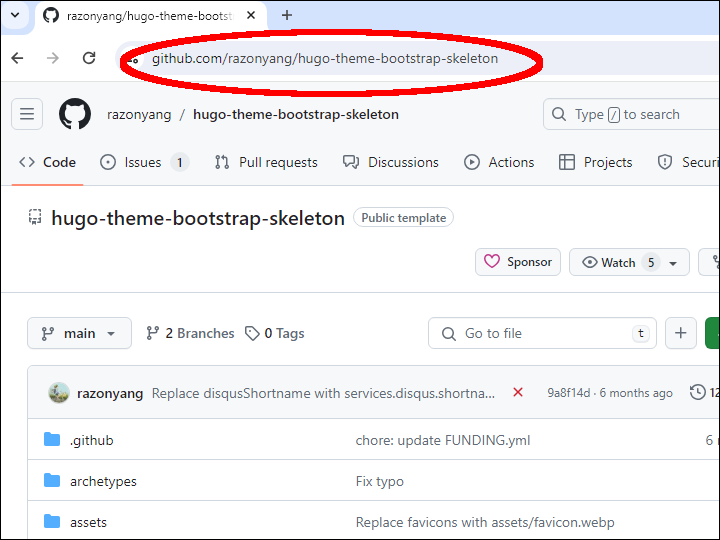This screenshot has height=540, width=720.
Task: Close the razonyang/hugo-theme-bootstrap tab
Action: point(251,15)
